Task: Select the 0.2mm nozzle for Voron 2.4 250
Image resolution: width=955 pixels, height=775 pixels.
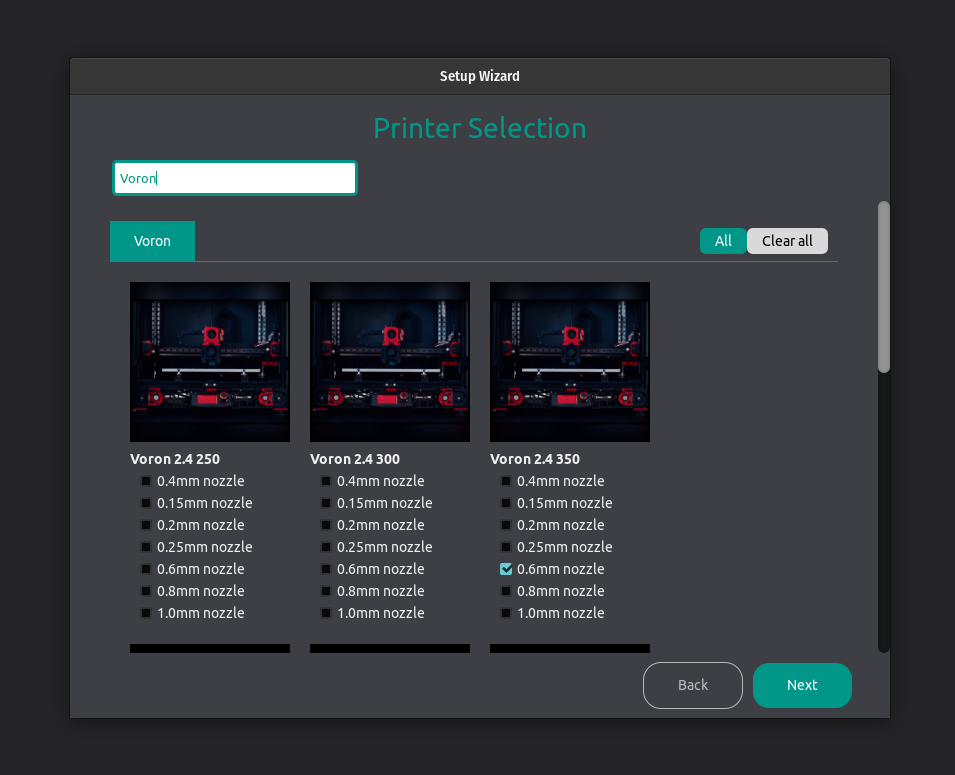Action: tap(146, 525)
